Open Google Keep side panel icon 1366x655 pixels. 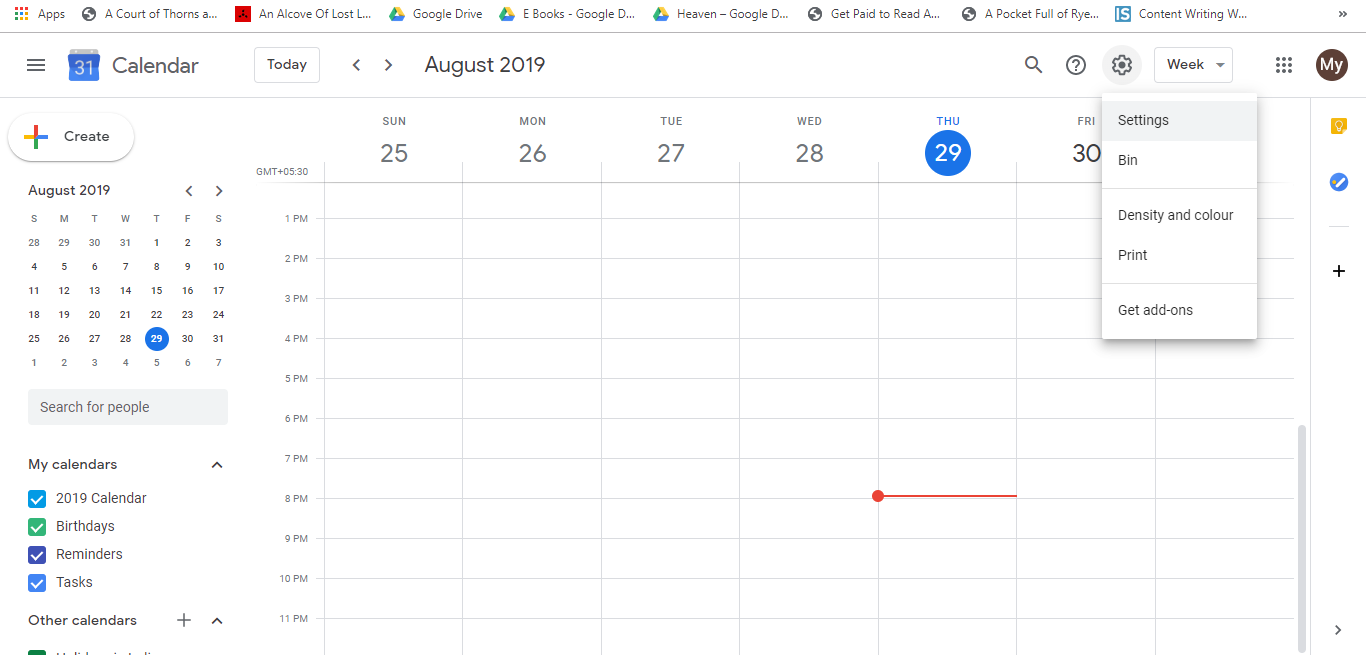click(1339, 126)
